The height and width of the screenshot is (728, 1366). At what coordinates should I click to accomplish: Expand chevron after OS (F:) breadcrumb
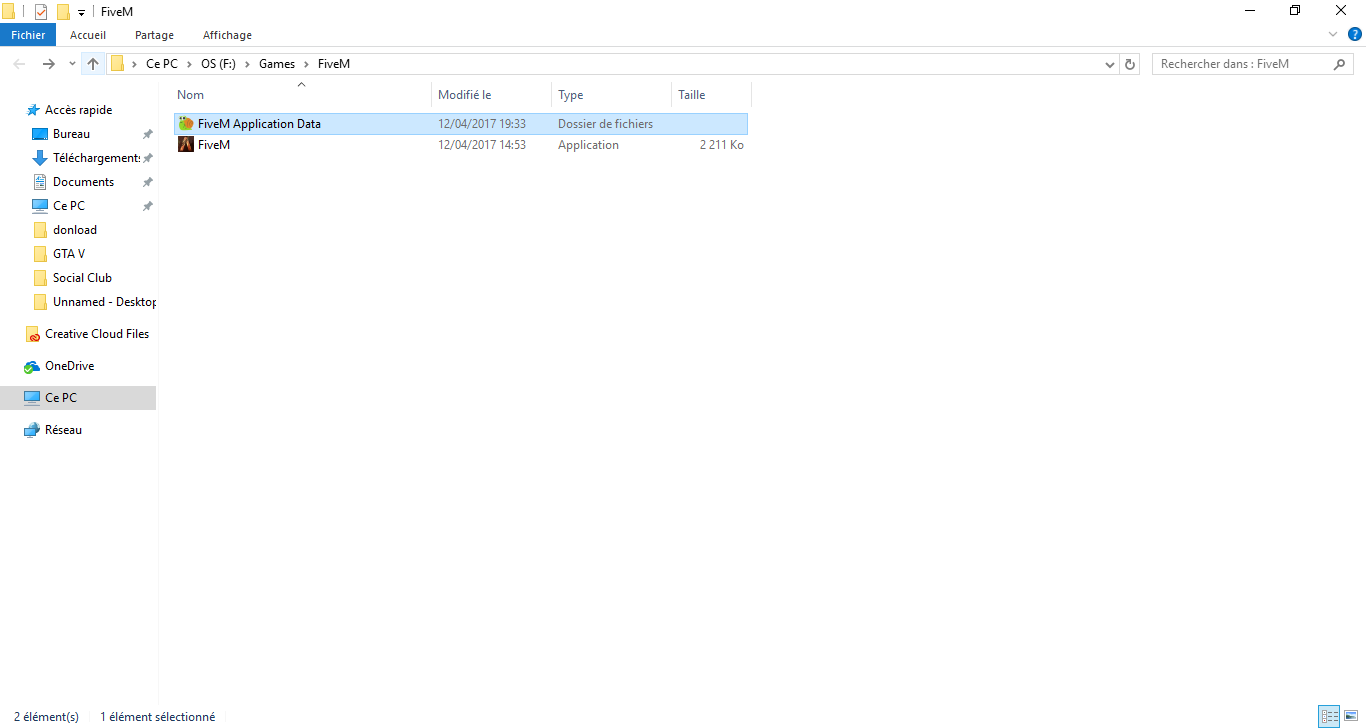pyautogui.click(x=249, y=64)
